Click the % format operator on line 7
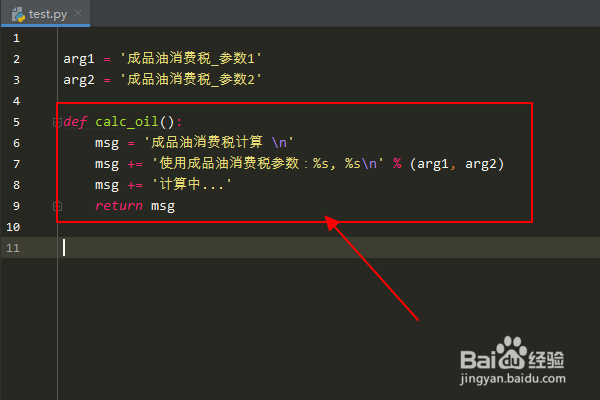The image size is (600, 400). (397, 164)
